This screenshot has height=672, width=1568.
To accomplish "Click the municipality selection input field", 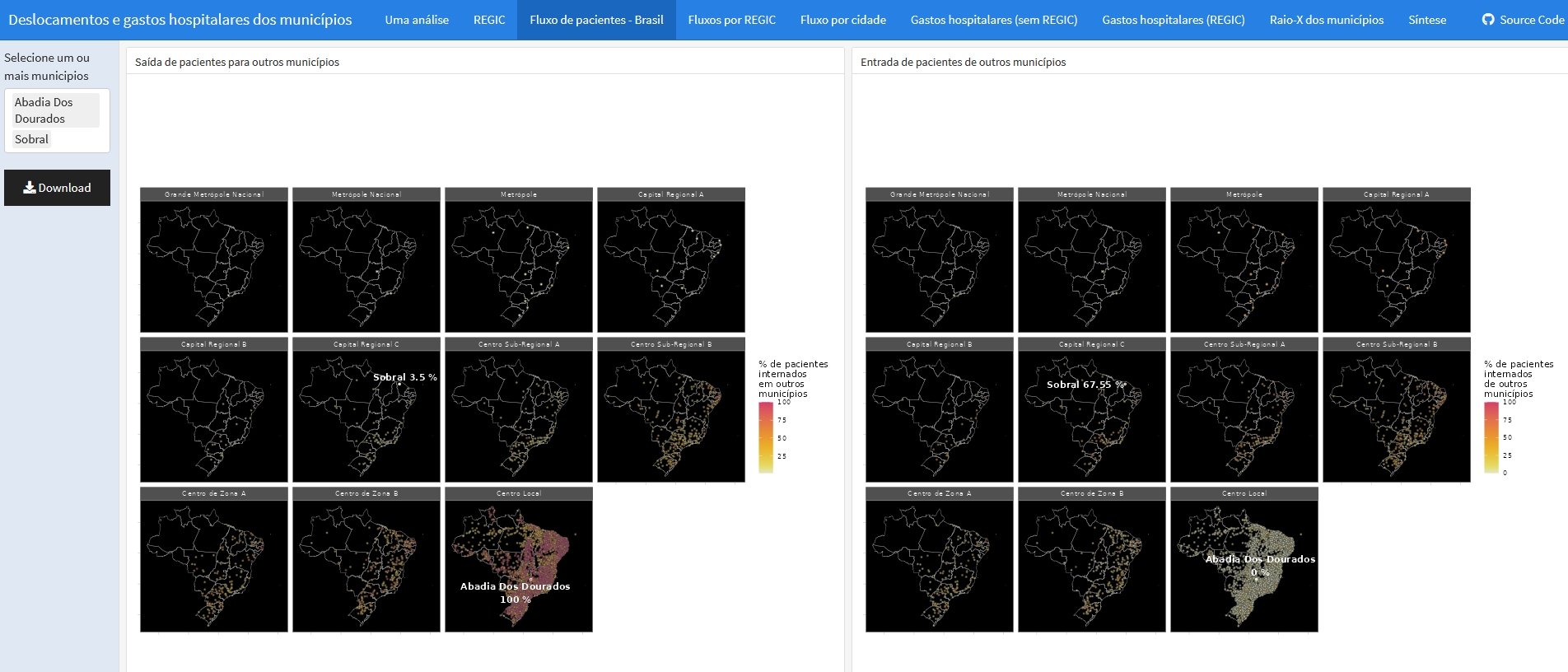I will click(57, 120).
